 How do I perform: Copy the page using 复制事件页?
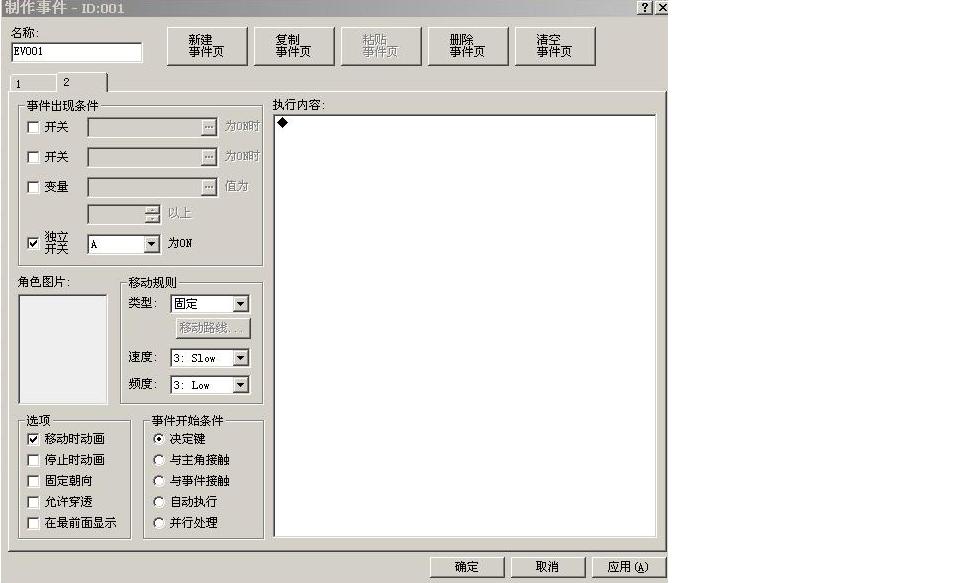click(294, 46)
